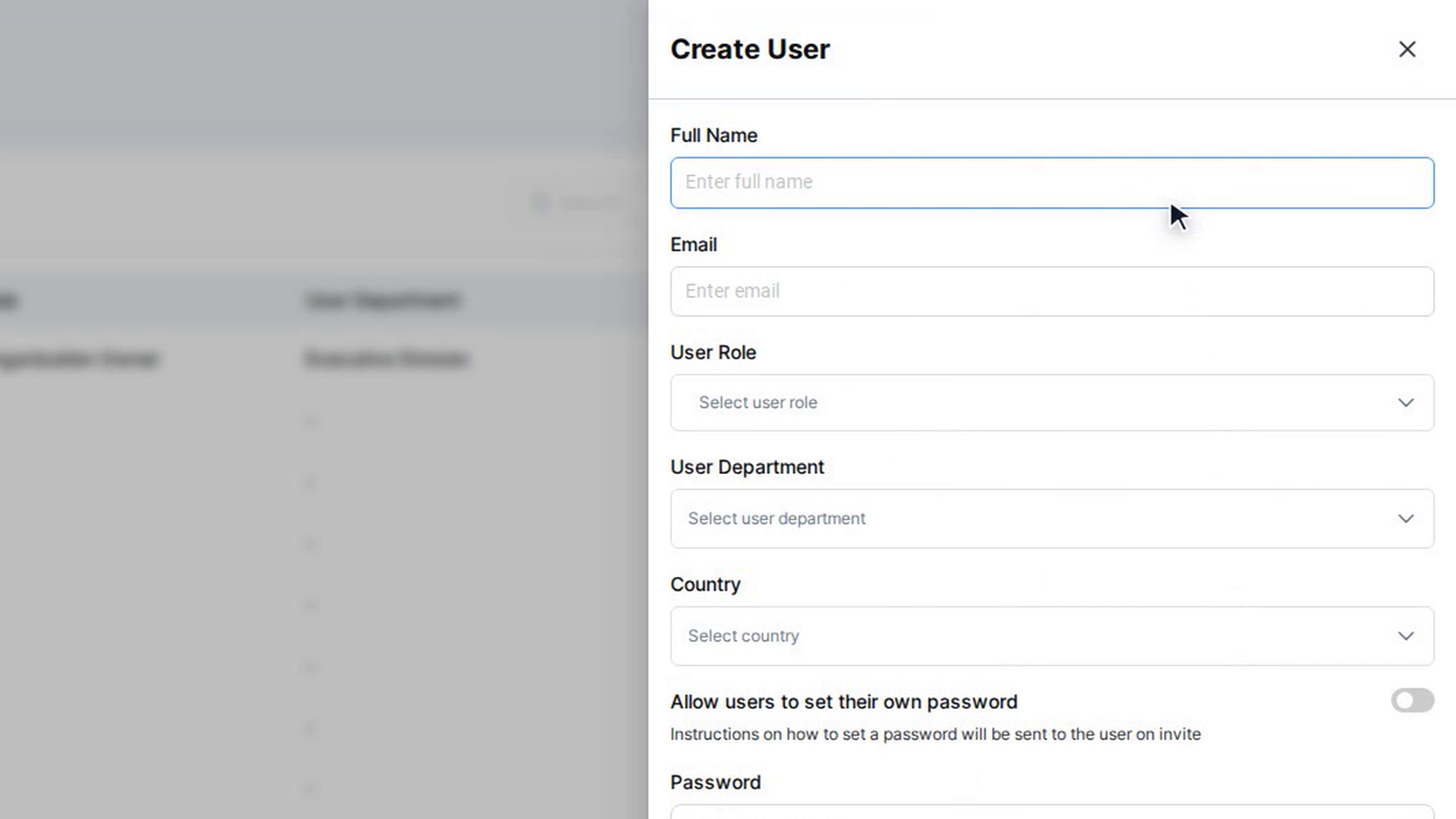
Task: Click the User Role label
Action: (x=713, y=353)
